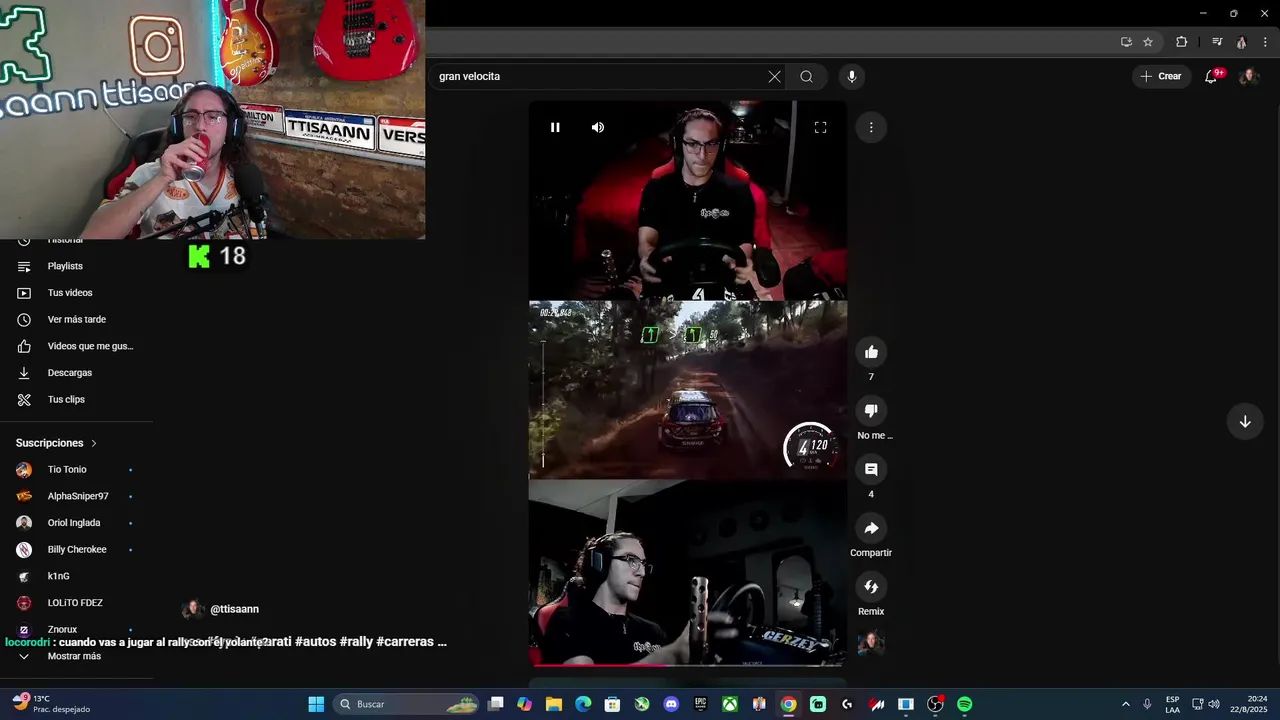Seek on the Short's red progress bar

(688, 664)
